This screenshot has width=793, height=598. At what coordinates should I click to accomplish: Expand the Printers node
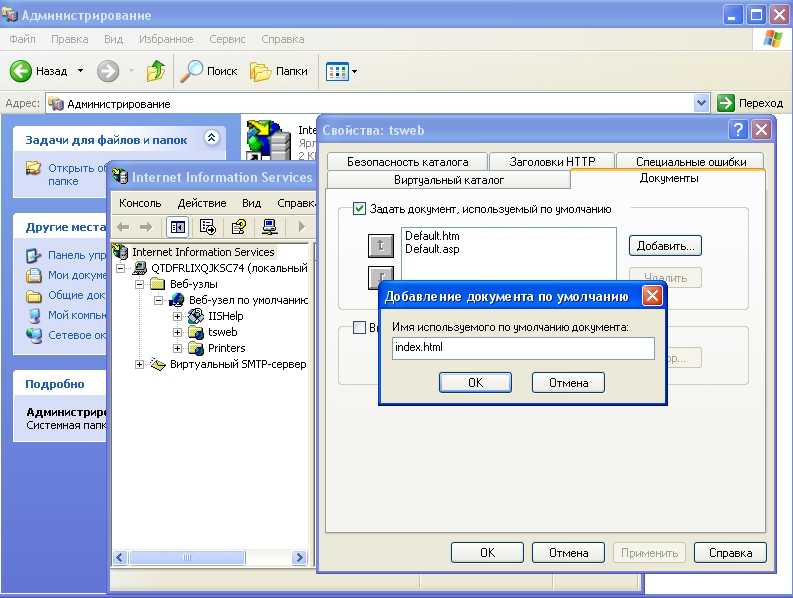(x=177, y=348)
